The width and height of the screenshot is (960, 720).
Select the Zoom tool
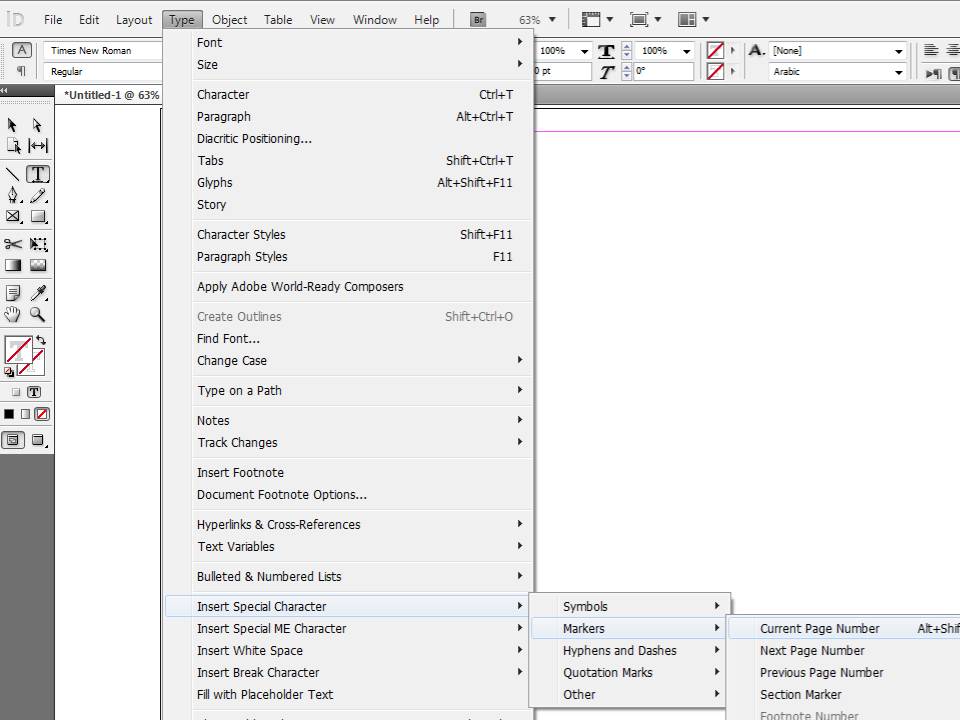click(37, 315)
